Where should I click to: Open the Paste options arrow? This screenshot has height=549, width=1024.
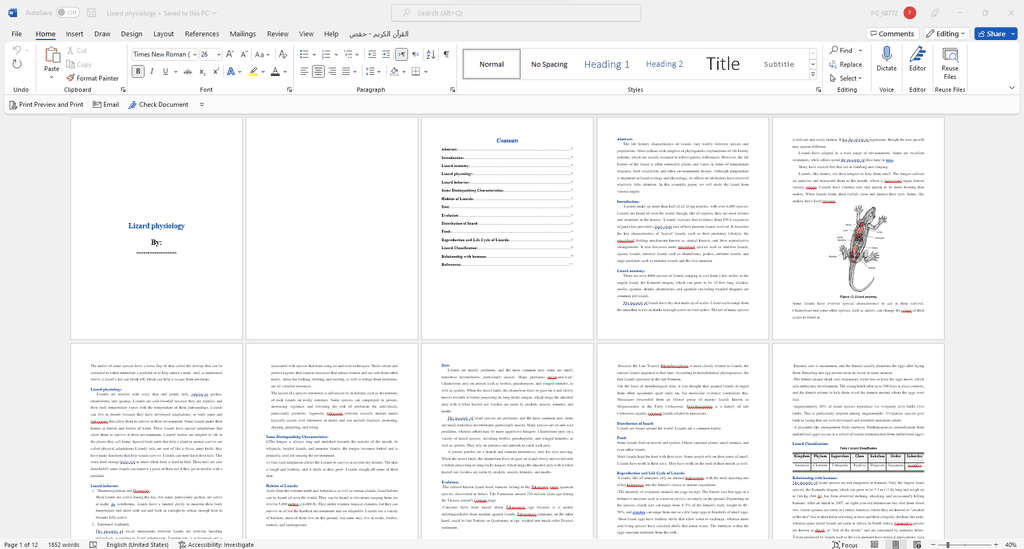pos(52,78)
